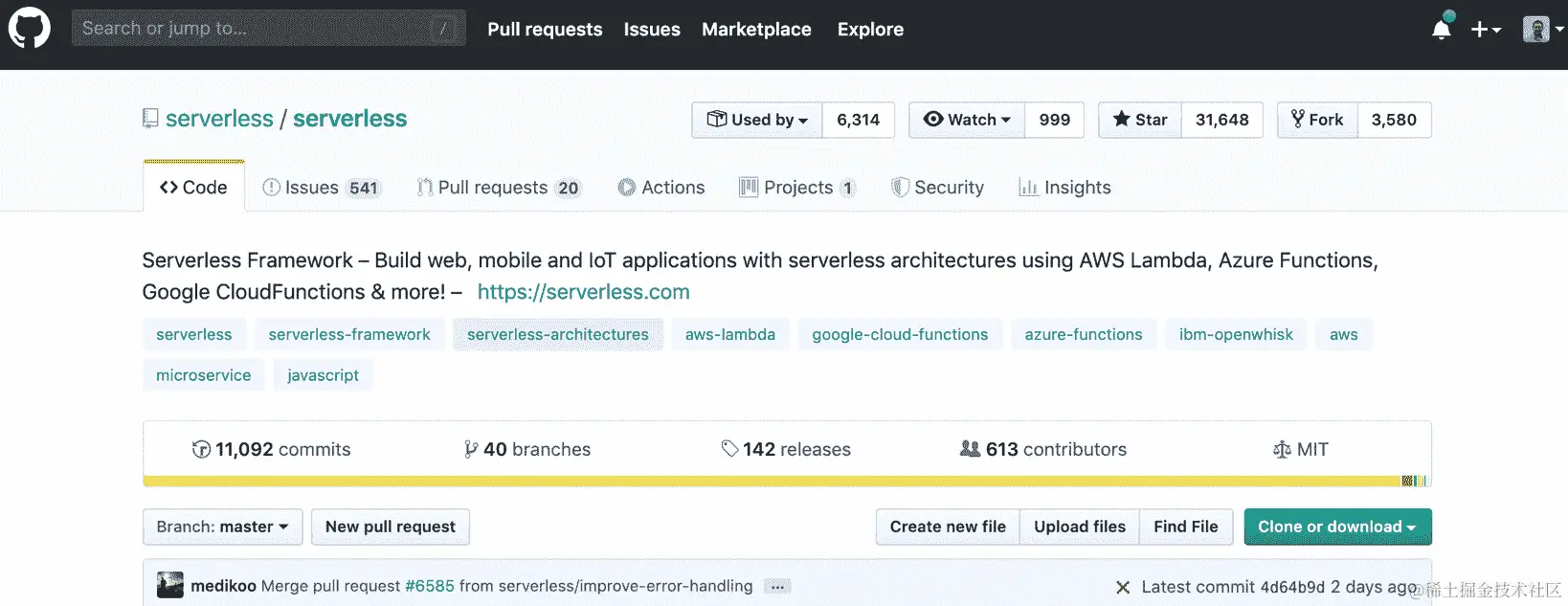Click New pull request button
The width and height of the screenshot is (1568, 606).
(x=391, y=527)
